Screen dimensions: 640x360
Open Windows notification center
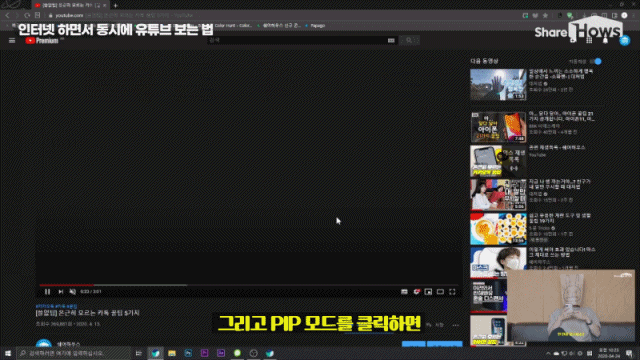point(629,353)
